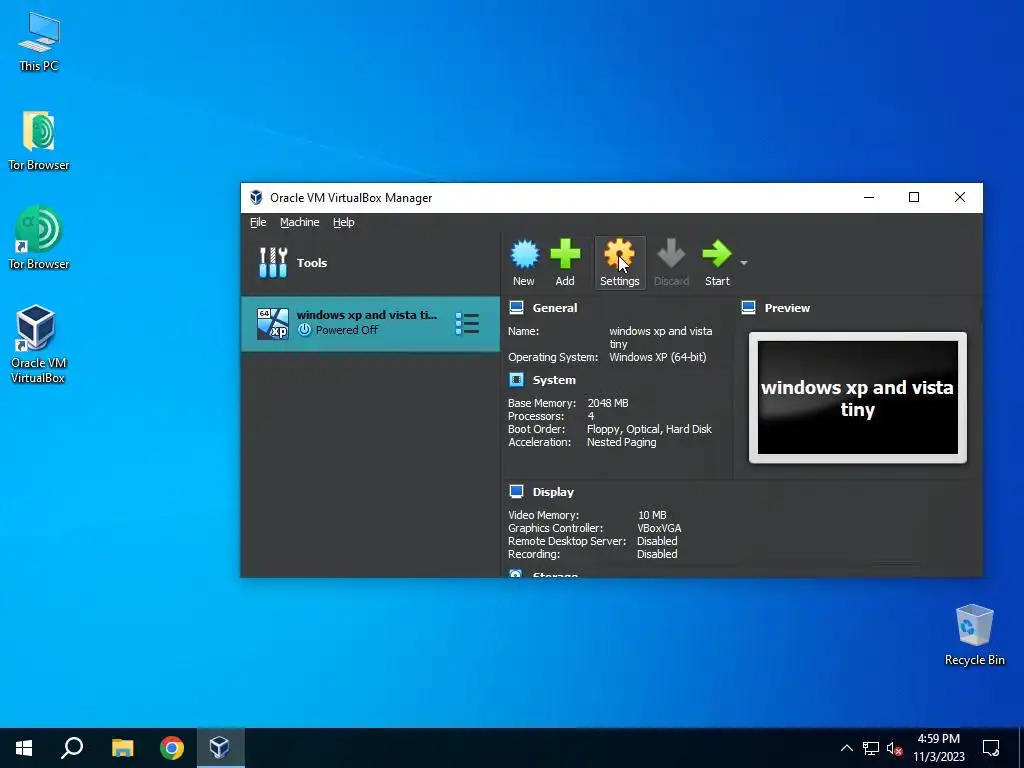Click the VBoxVGA graphics controller value
The width and height of the screenshot is (1024, 768).
pyautogui.click(x=659, y=528)
